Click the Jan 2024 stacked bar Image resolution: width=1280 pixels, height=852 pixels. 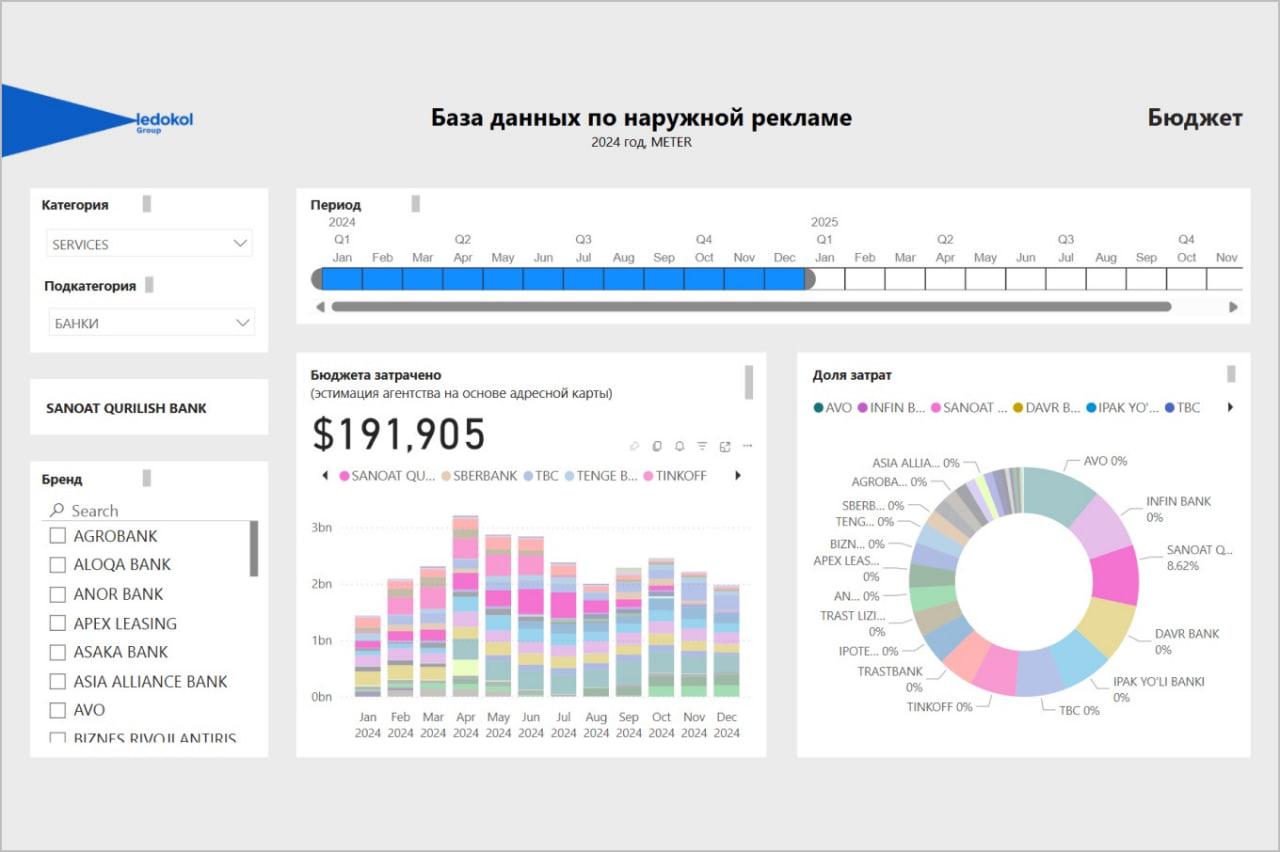[367, 656]
